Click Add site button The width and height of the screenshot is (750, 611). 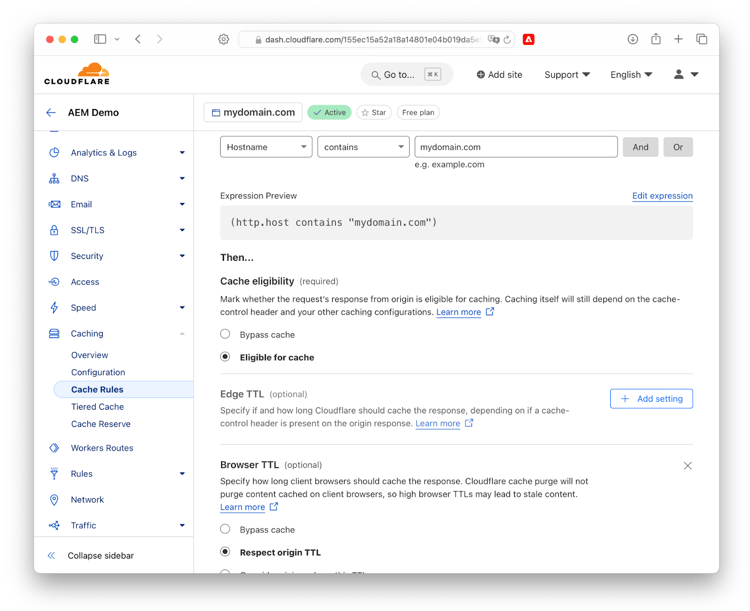click(x=499, y=75)
